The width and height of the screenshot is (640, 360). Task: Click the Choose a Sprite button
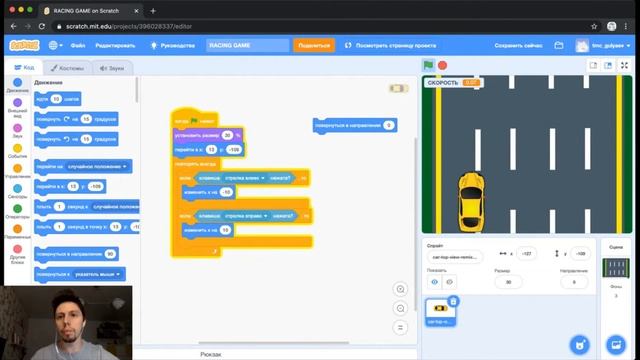(x=580, y=345)
